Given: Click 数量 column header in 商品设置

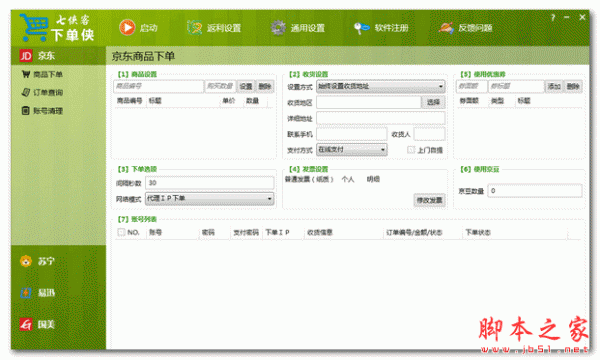Looking at the screenshot, I should 253,101.
